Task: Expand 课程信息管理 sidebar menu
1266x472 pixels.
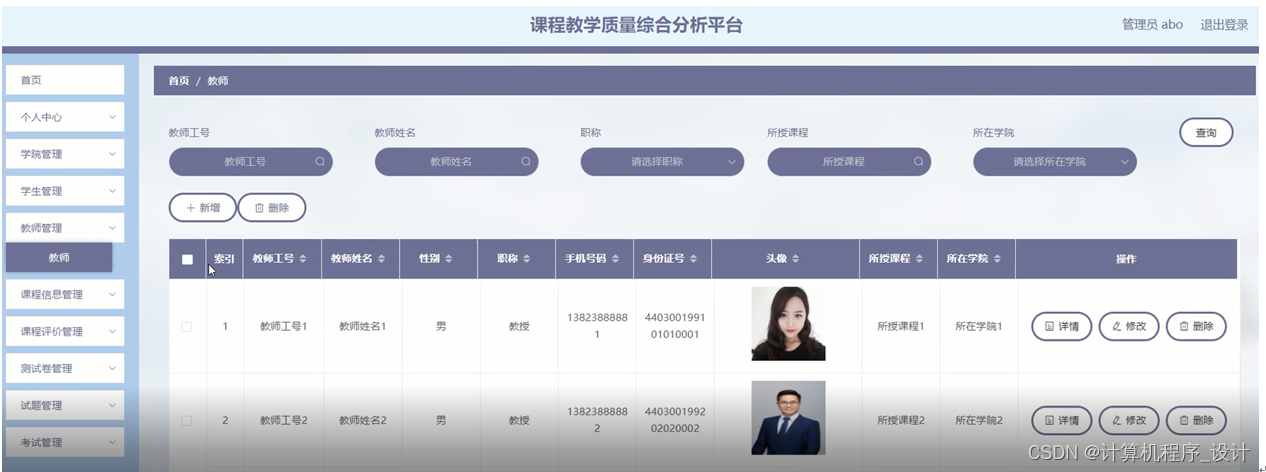Action: click(x=65, y=294)
